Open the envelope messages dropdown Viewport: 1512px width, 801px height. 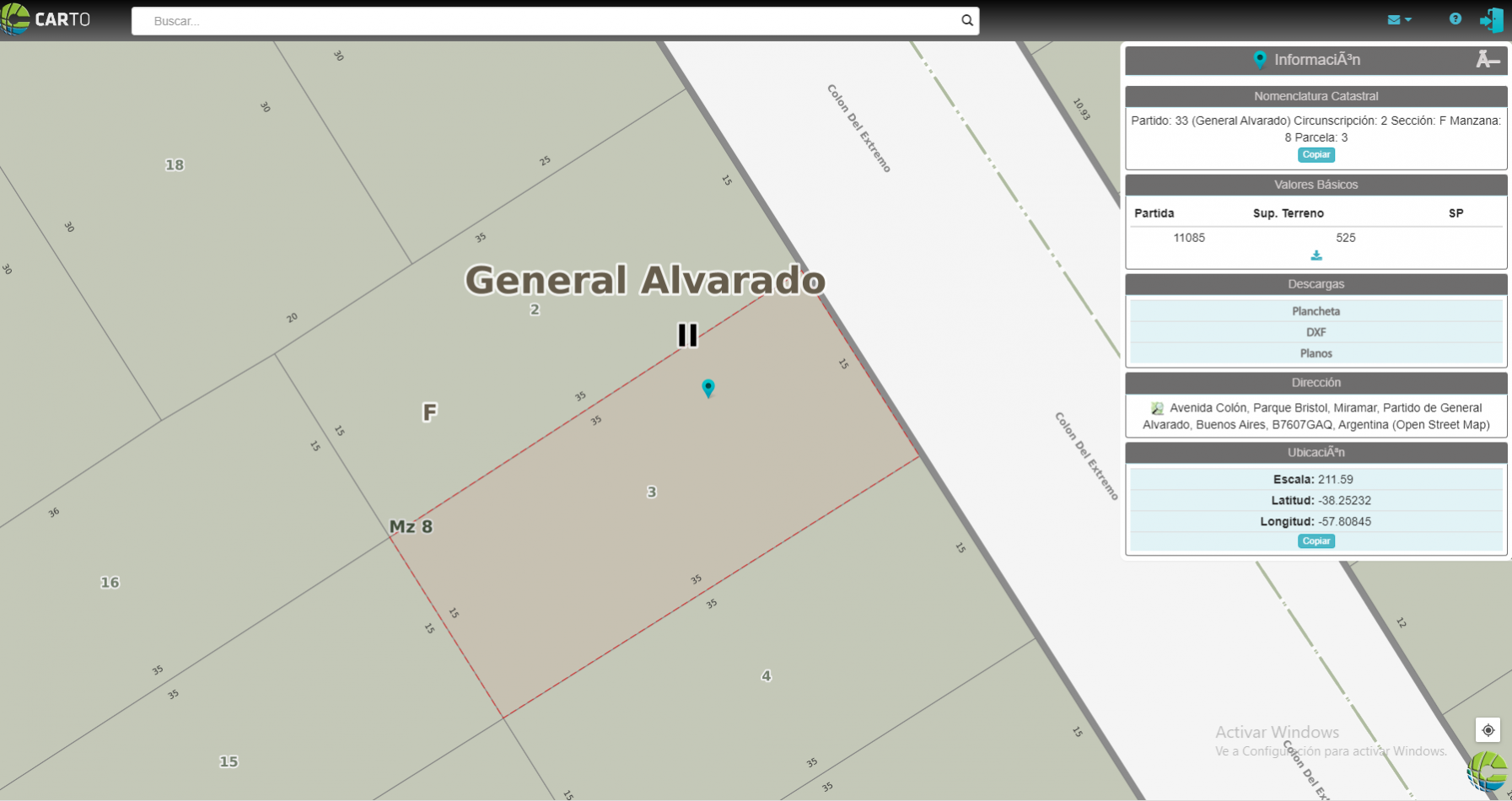click(x=1398, y=19)
